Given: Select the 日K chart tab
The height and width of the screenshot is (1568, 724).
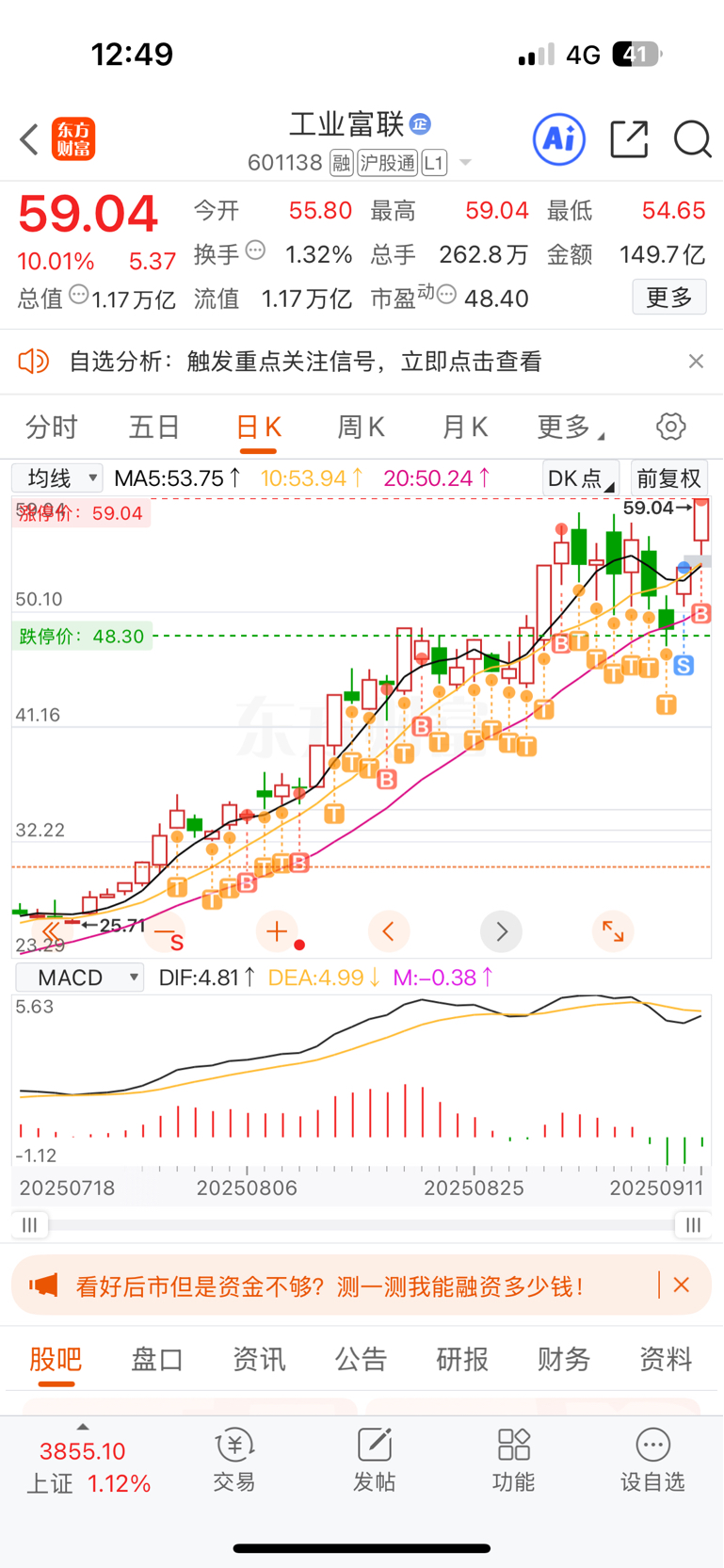Looking at the screenshot, I should (x=259, y=428).
